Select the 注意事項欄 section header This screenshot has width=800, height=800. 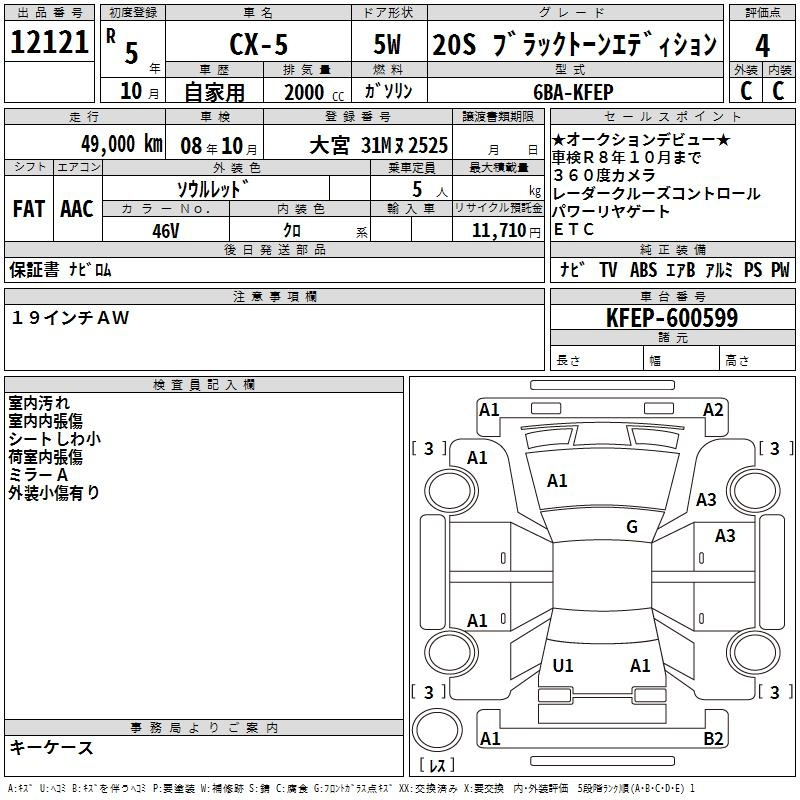pyautogui.click(x=274, y=296)
